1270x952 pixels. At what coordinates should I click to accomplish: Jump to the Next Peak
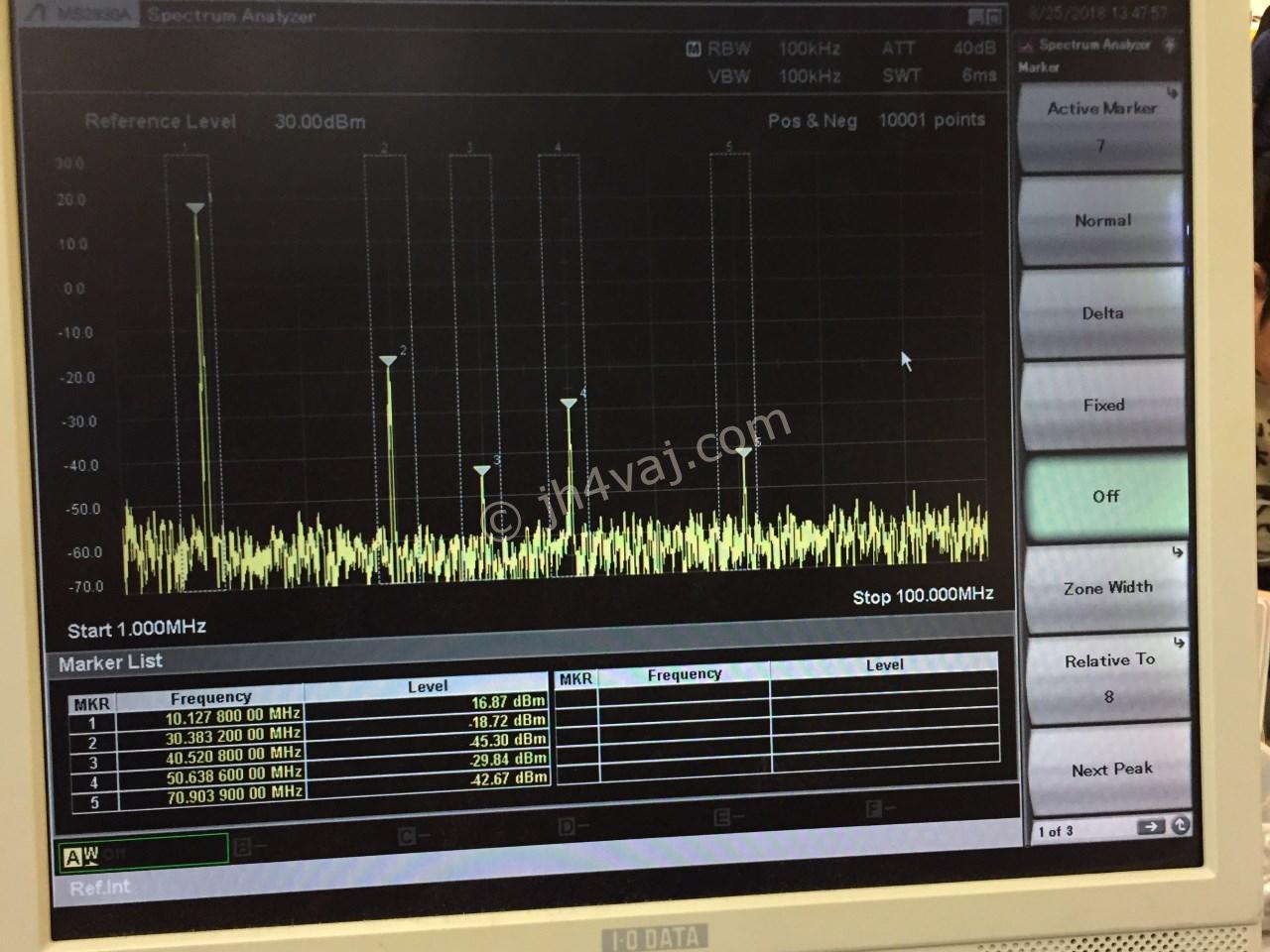1110,770
